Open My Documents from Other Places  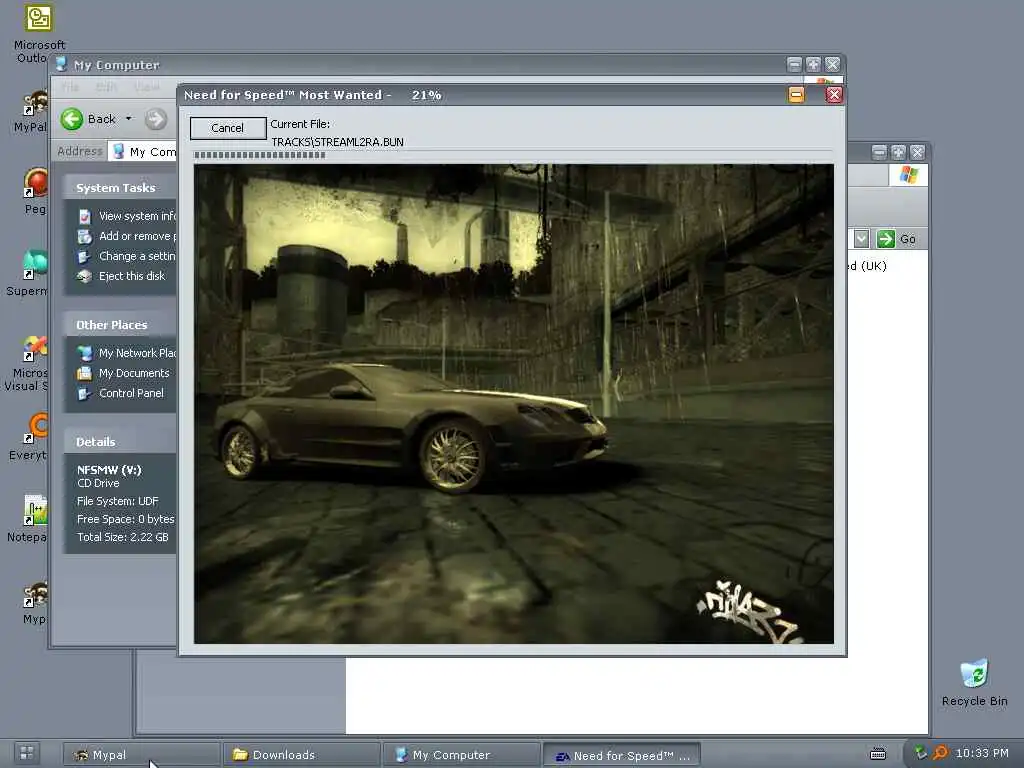[134, 373]
